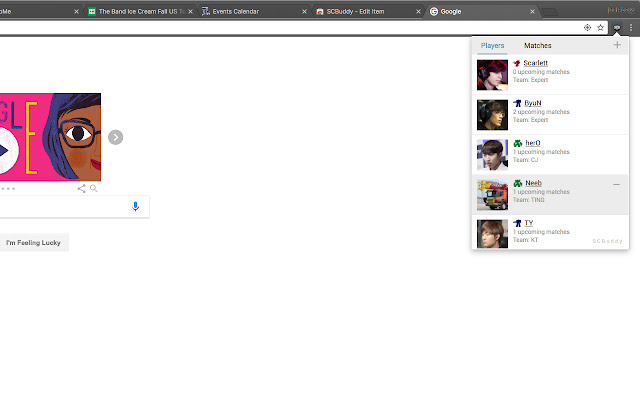Click ByuN's '2 upcoming matches' text
Viewport: 640px width, 400px height.
coord(541,112)
